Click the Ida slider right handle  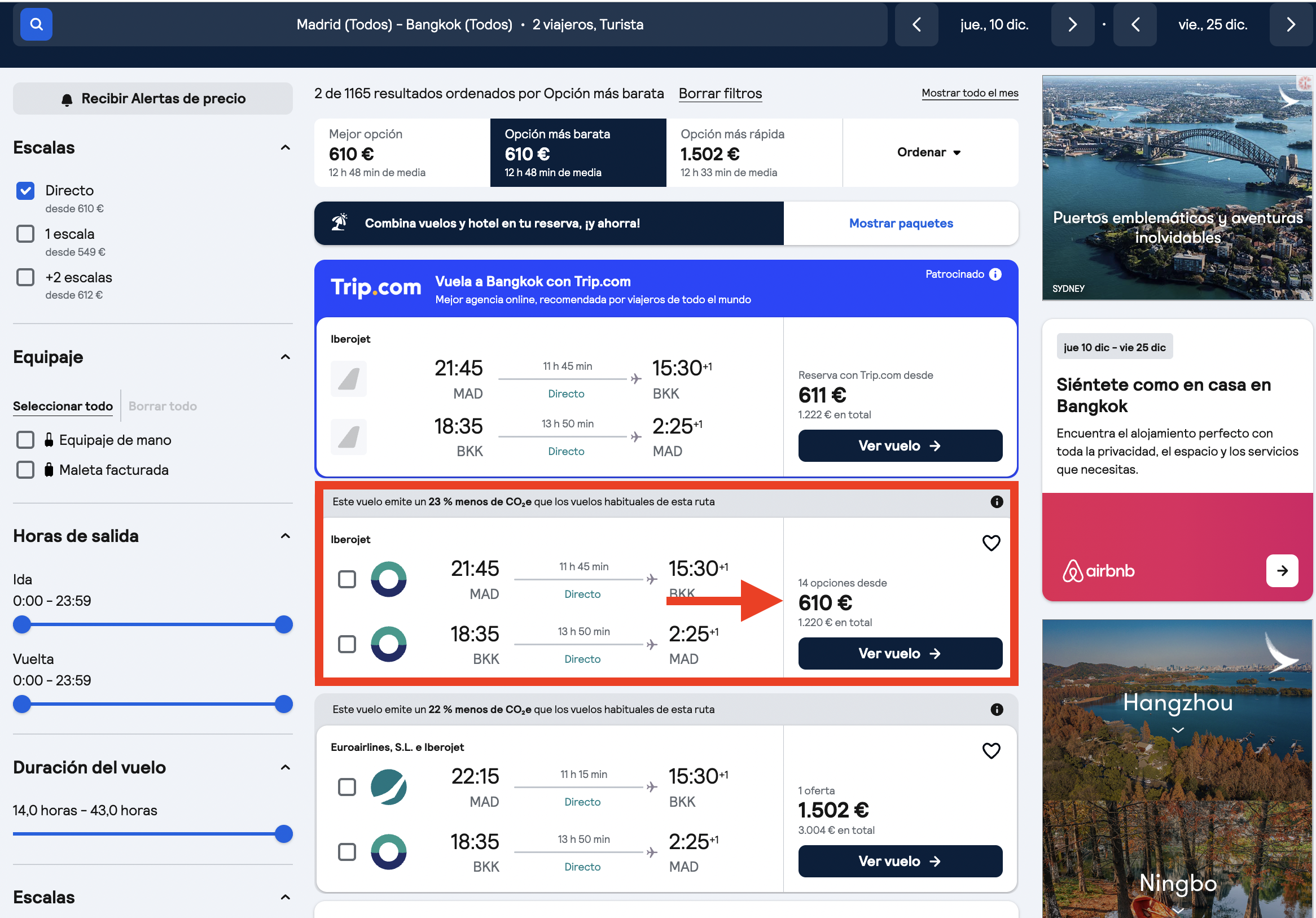click(284, 624)
